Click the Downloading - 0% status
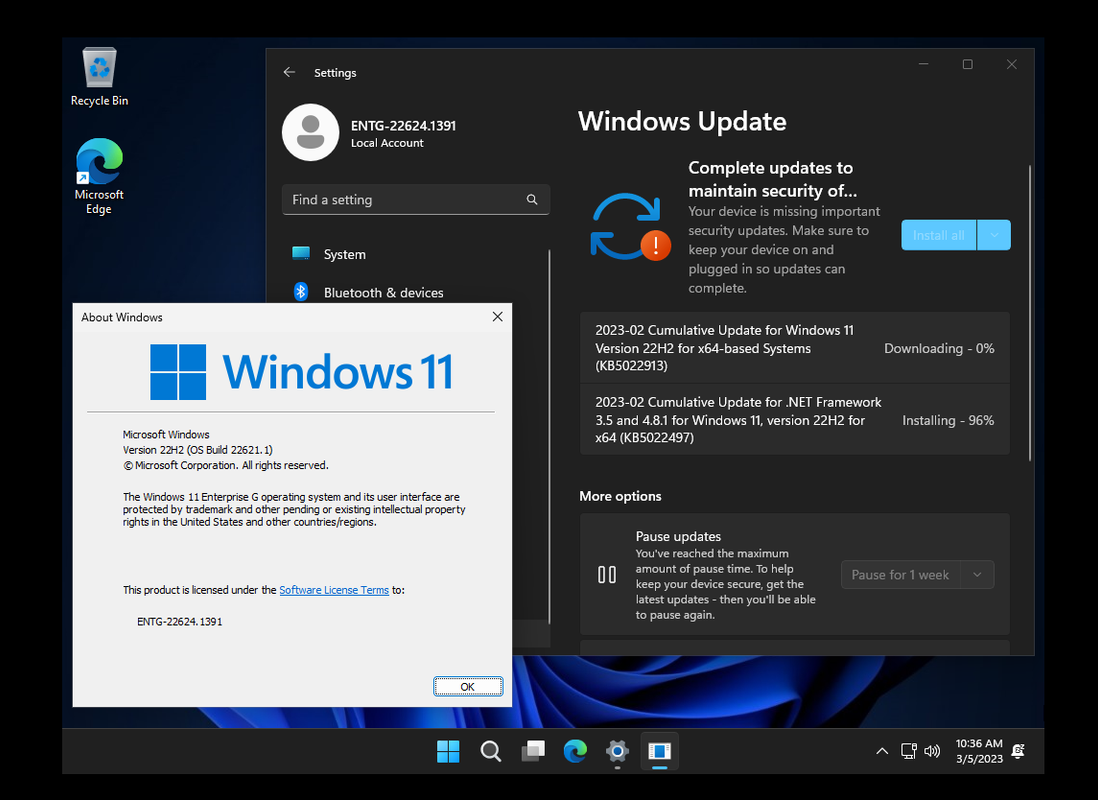1098x800 pixels. [x=939, y=348]
